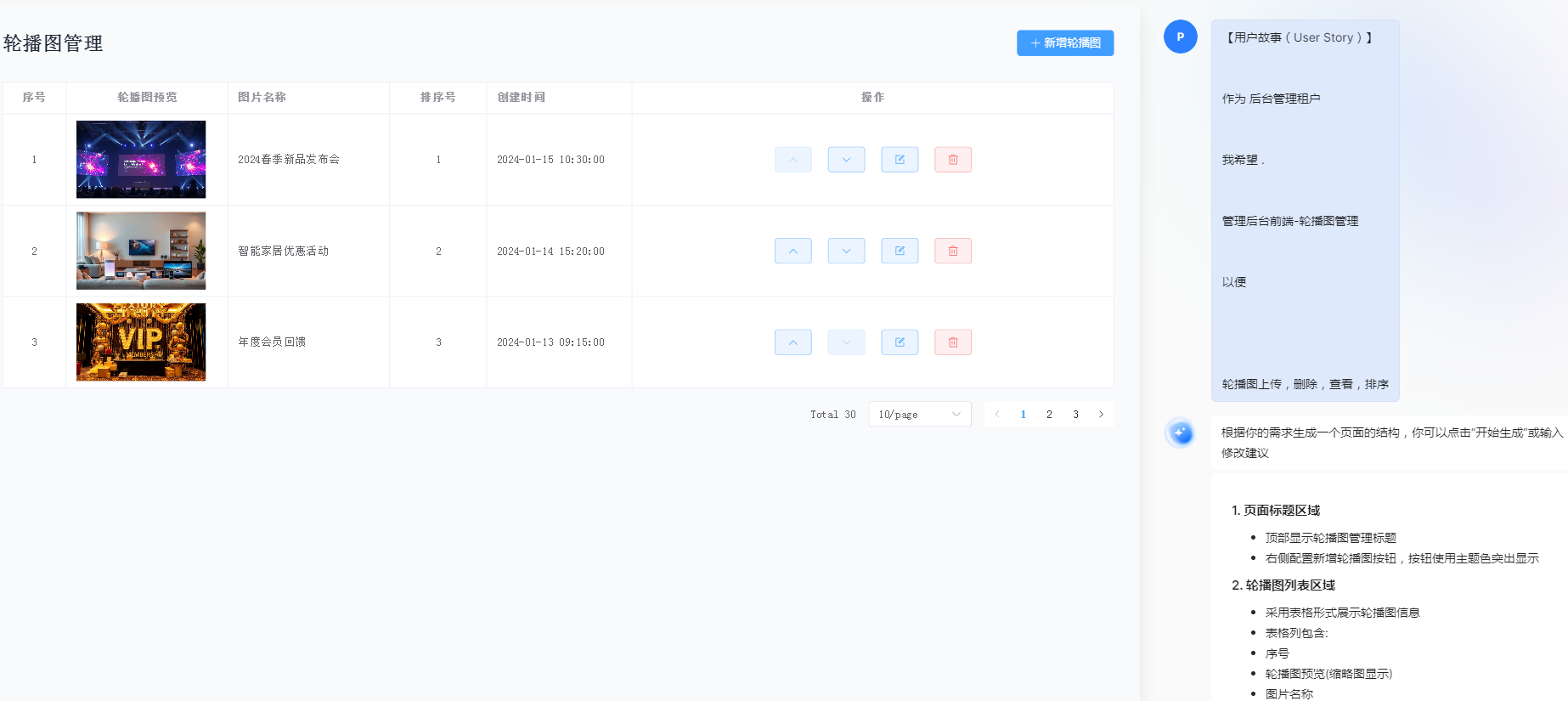
Task: Edit the 智能家居优惠活动 carousel
Action: 900,251
